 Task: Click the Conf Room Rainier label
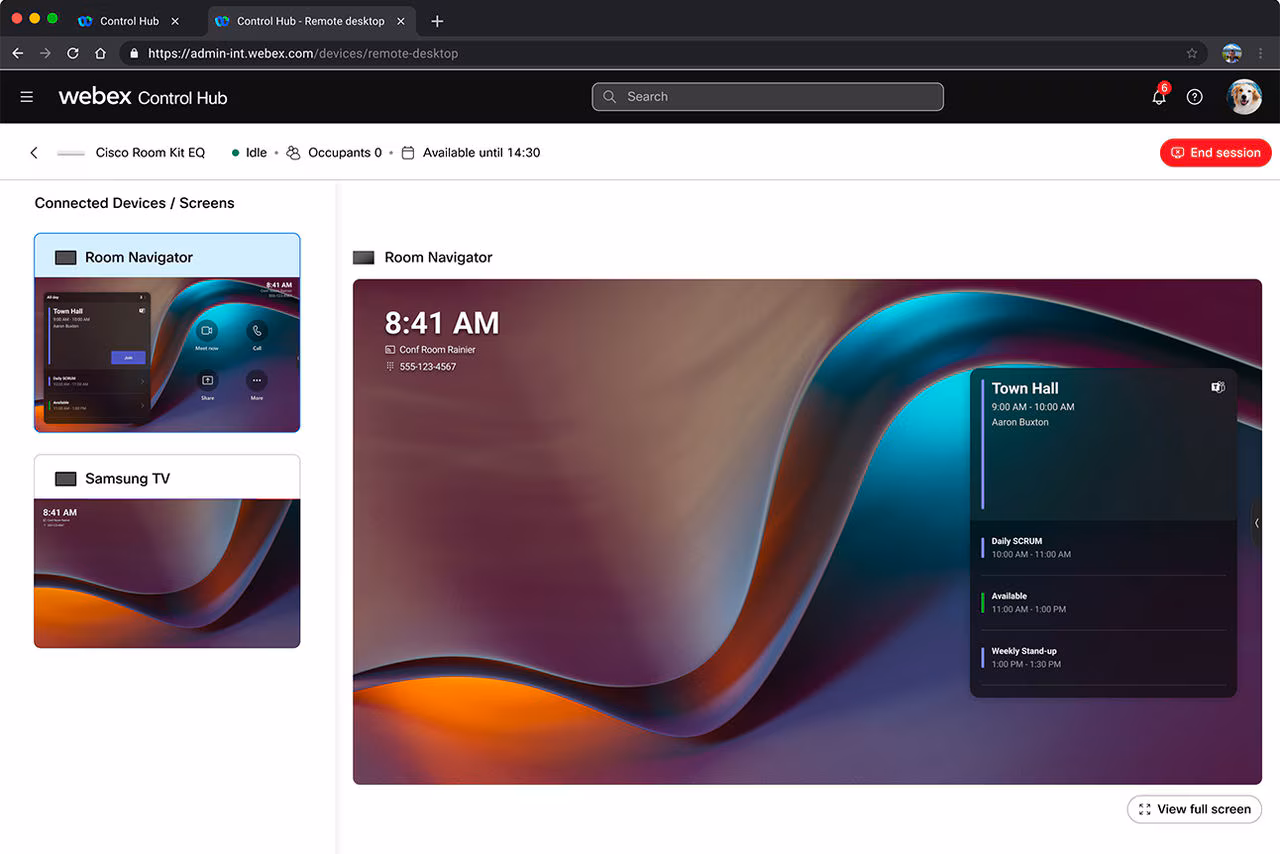click(x=437, y=350)
